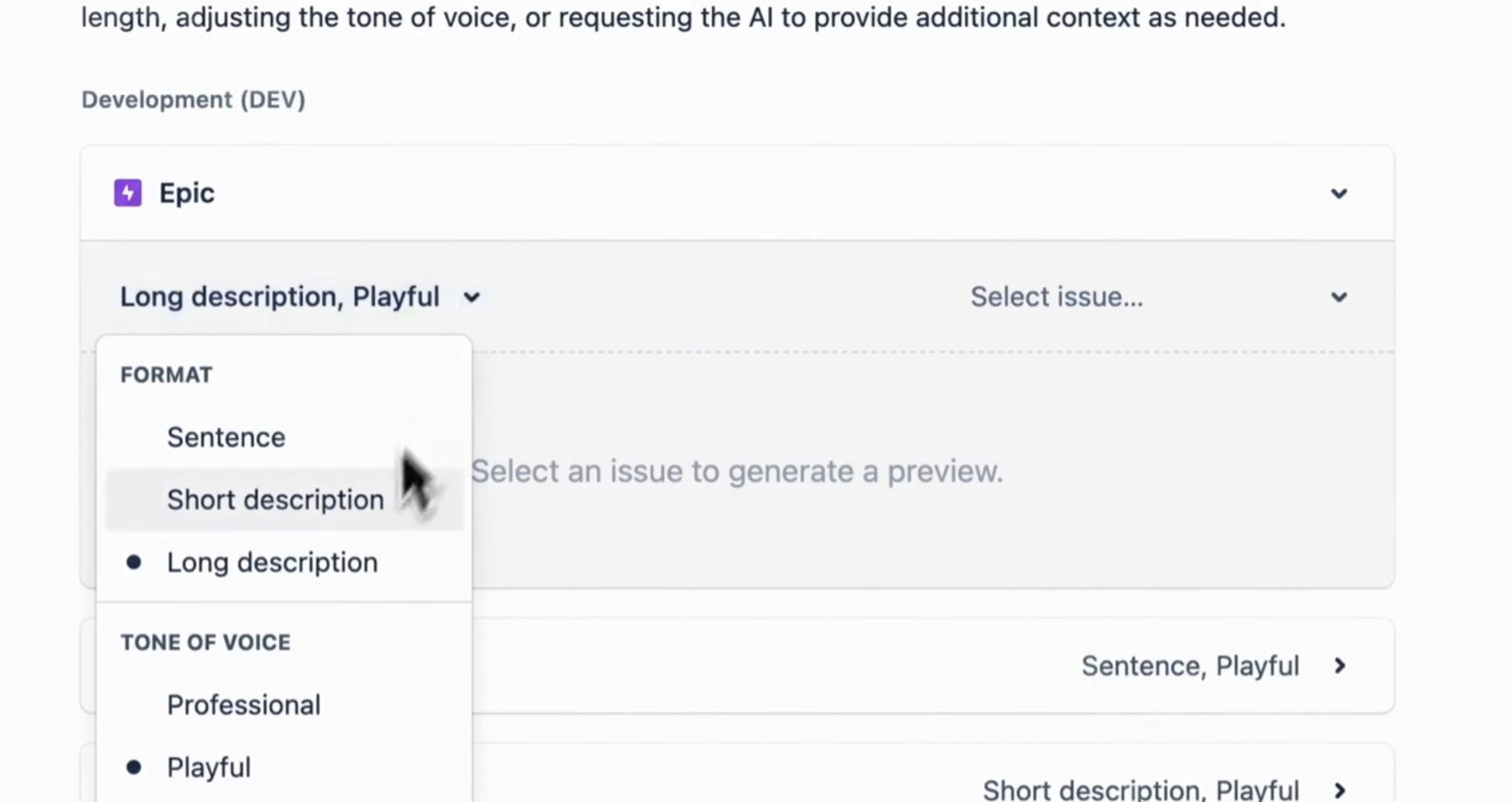Click the Development (DEV) project label
1512x802 pixels.
193,99
